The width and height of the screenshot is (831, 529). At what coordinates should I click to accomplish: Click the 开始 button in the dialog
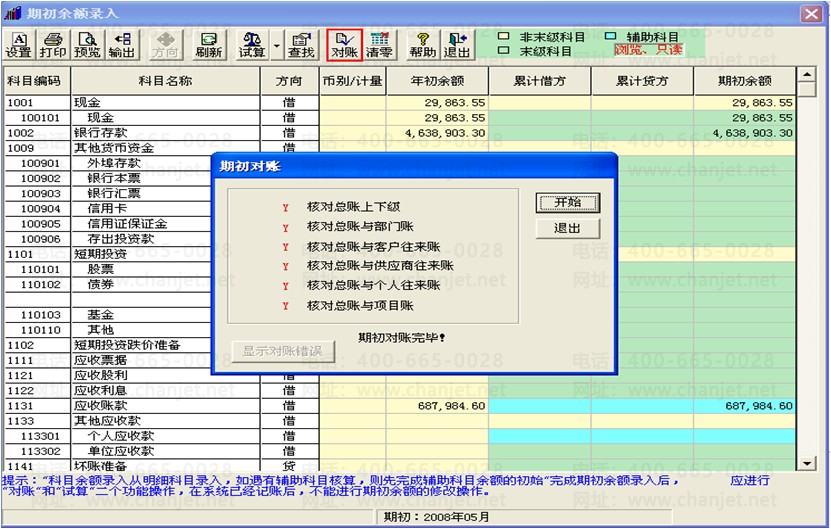tap(568, 202)
